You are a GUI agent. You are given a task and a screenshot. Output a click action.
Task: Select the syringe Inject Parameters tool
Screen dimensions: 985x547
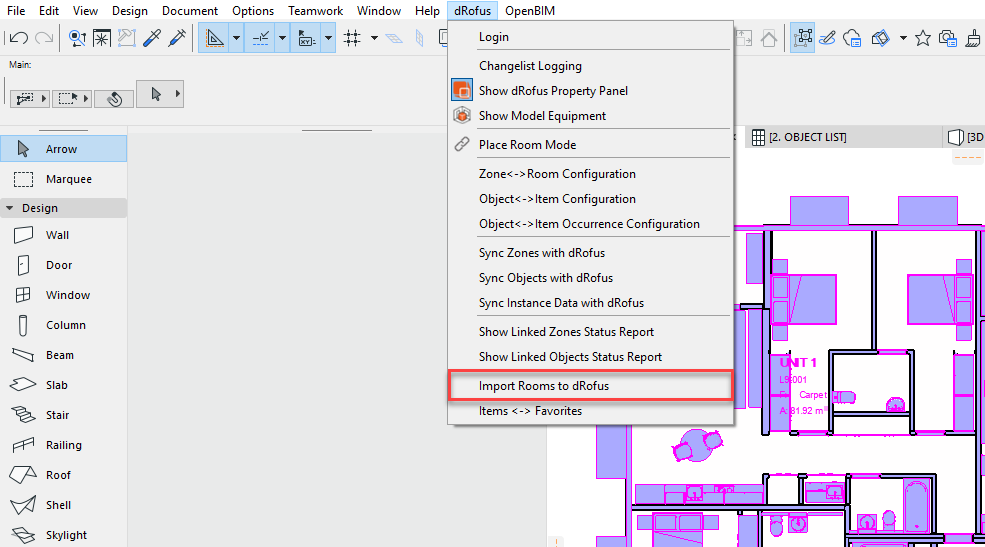tap(177, 38)
